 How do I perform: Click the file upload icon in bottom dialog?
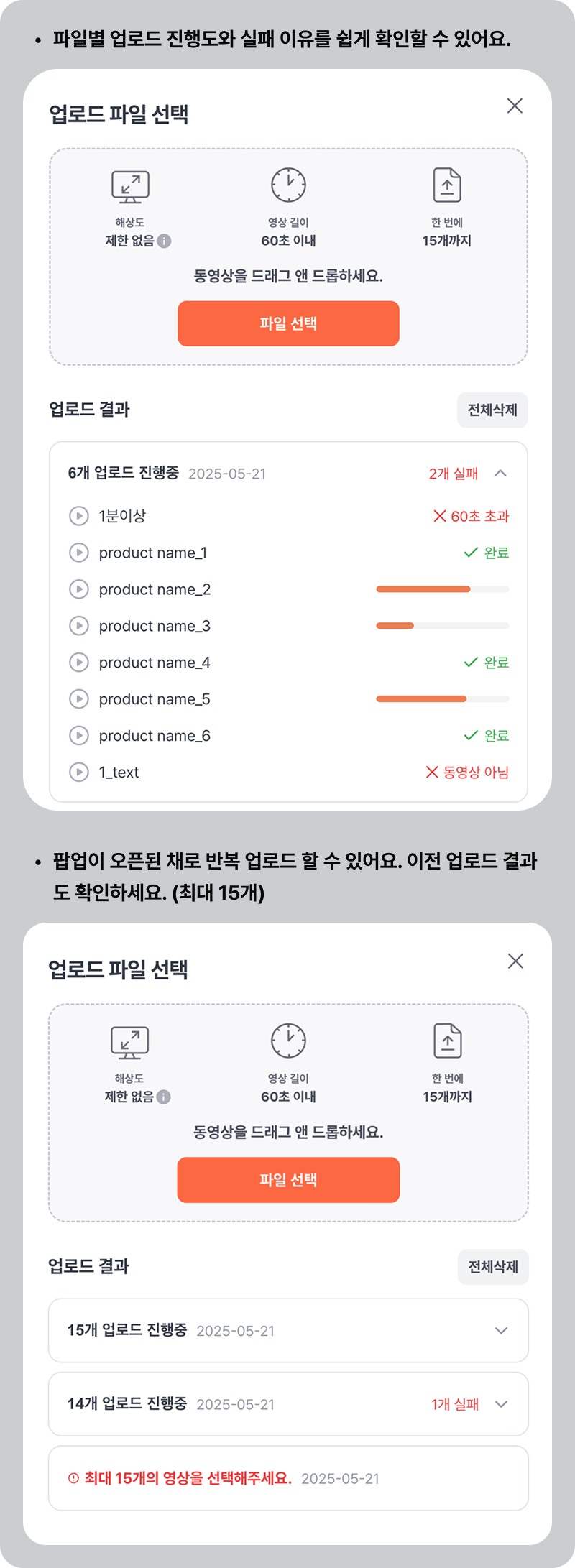point(448,1041)
